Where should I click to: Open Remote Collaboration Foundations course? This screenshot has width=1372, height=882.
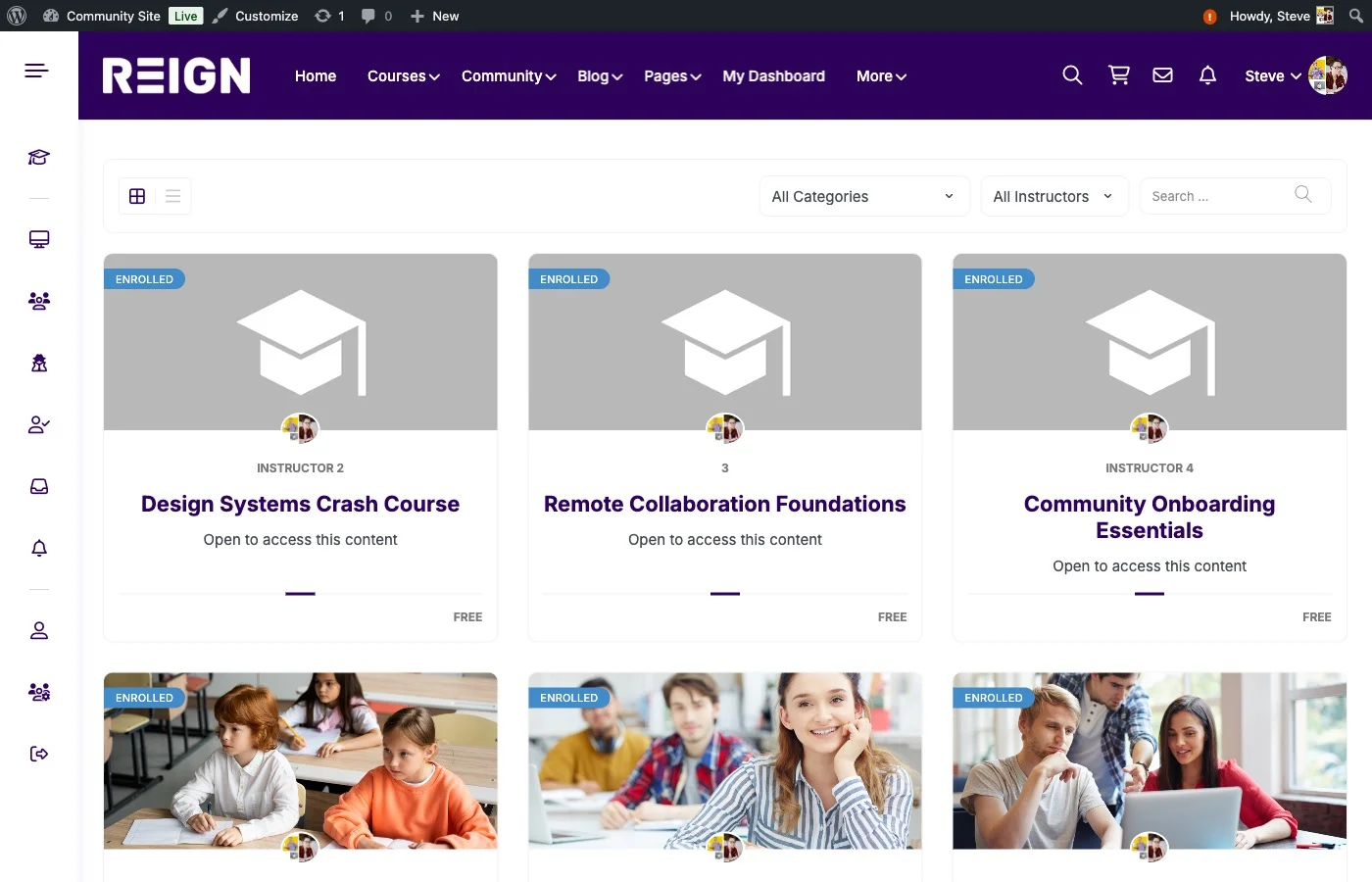725,504
